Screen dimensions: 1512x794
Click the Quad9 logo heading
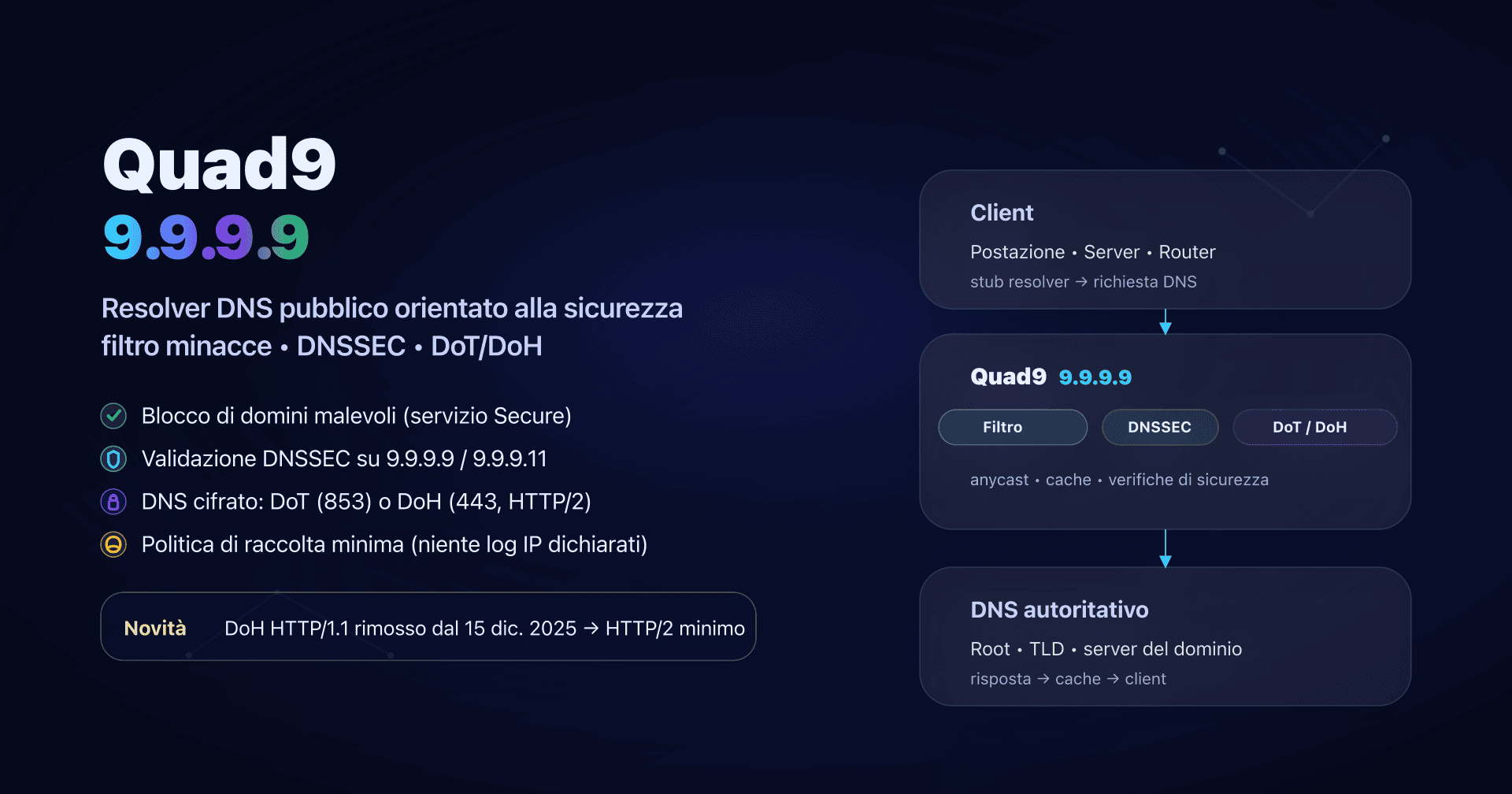coord(219,163)
